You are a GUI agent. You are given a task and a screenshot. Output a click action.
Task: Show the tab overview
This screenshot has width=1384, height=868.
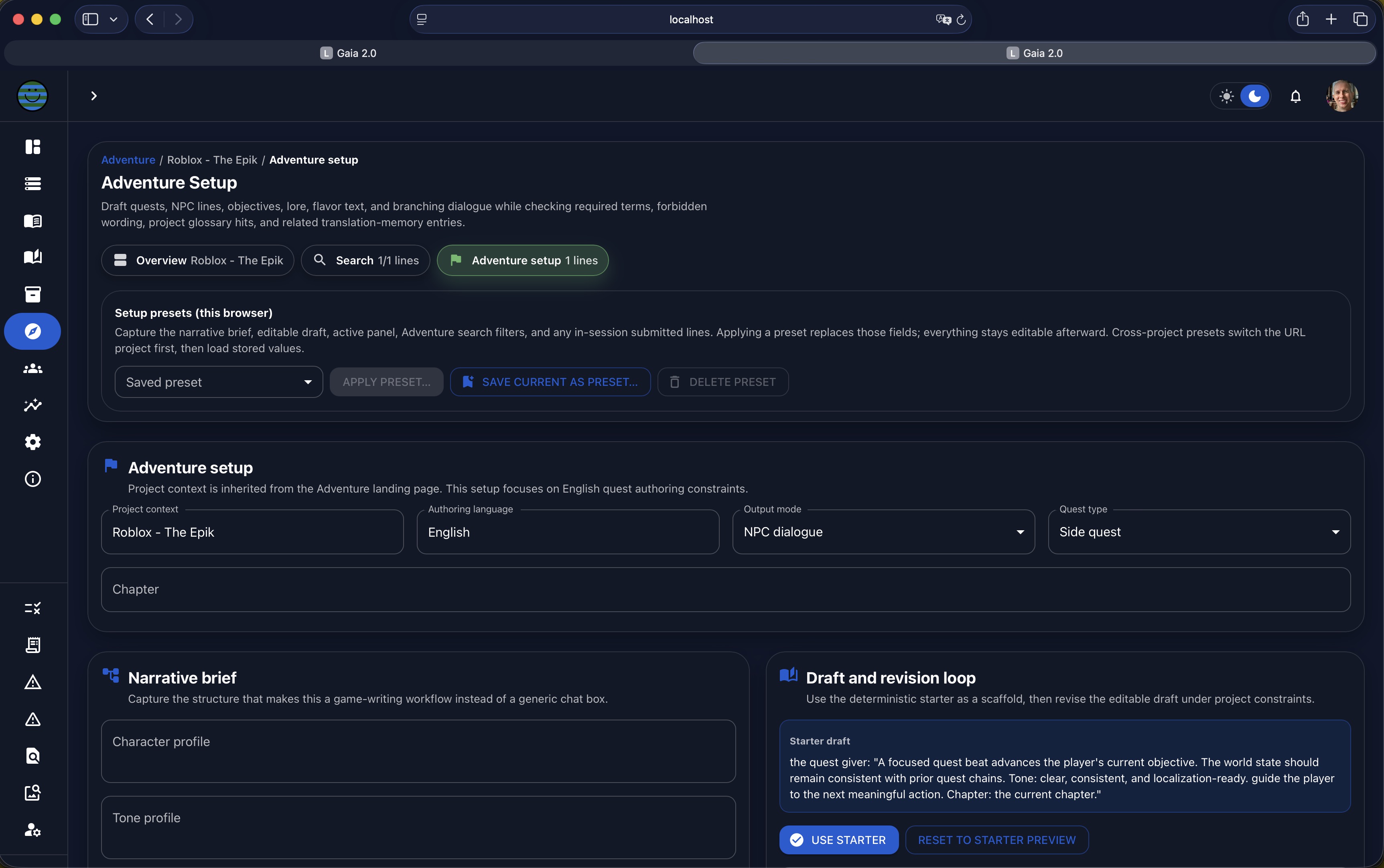[1360, 20]
